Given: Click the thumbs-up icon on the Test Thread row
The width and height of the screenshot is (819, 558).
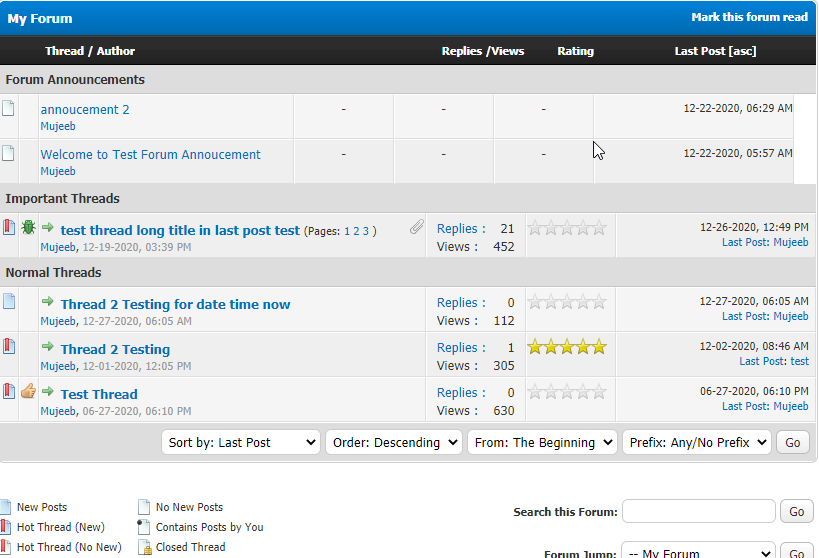Looking at the screenshot, I should (x=28, y=391).
